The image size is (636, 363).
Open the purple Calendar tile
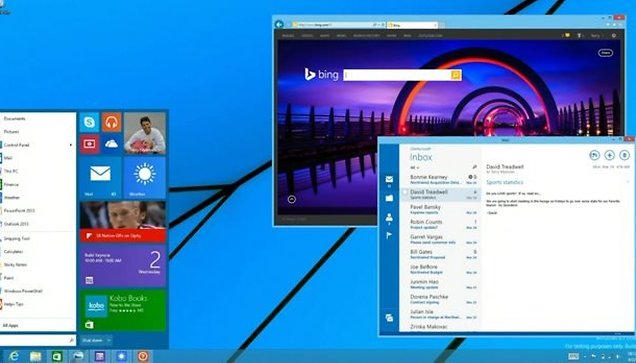coord(123,266)
